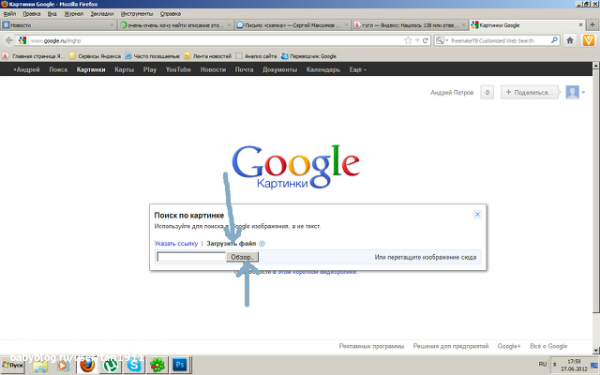
Task: Click the RU language indicator in the tray
Action: click(x=543, y=364)
